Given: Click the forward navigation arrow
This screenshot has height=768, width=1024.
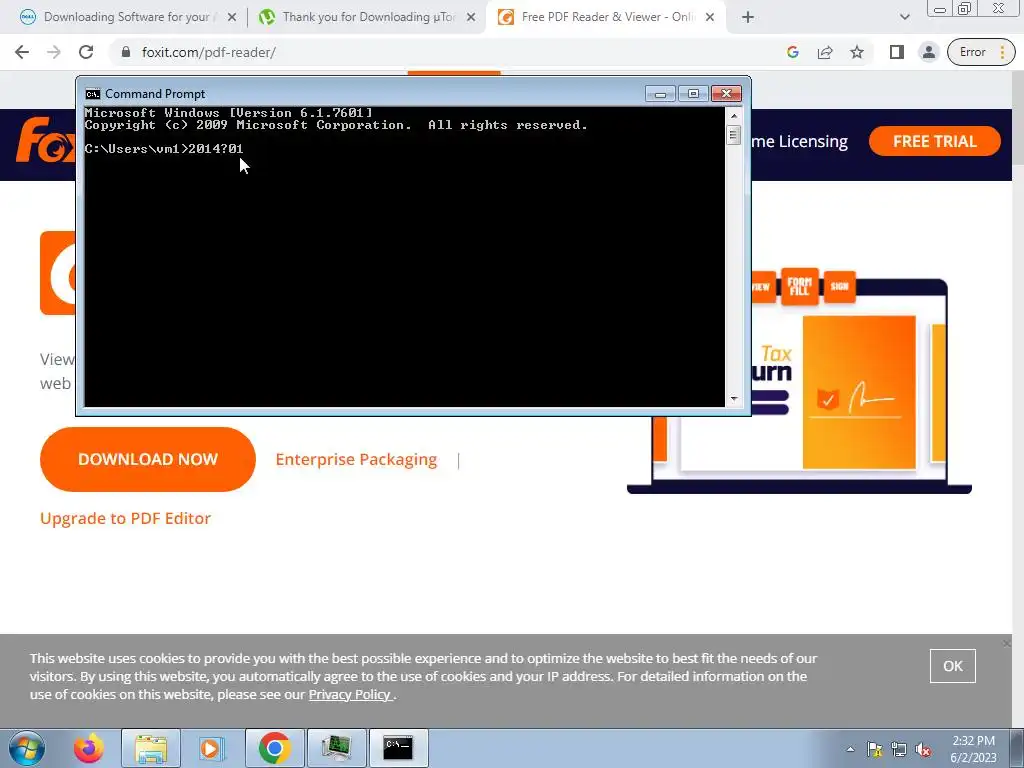Looking at the screenshot, I should (x=54, y=52).
